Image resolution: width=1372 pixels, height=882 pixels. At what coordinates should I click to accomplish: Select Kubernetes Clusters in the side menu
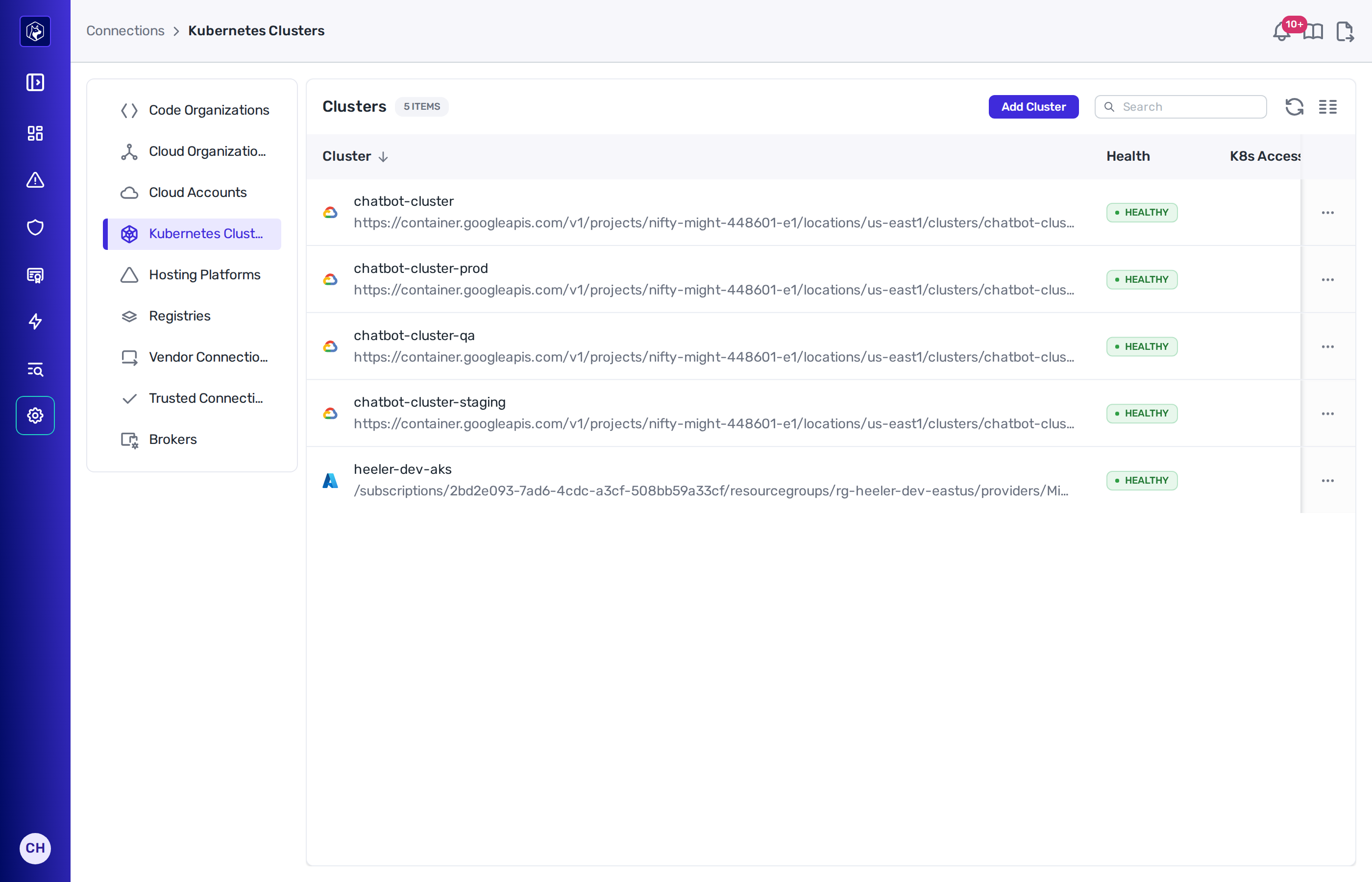point(192,234)
